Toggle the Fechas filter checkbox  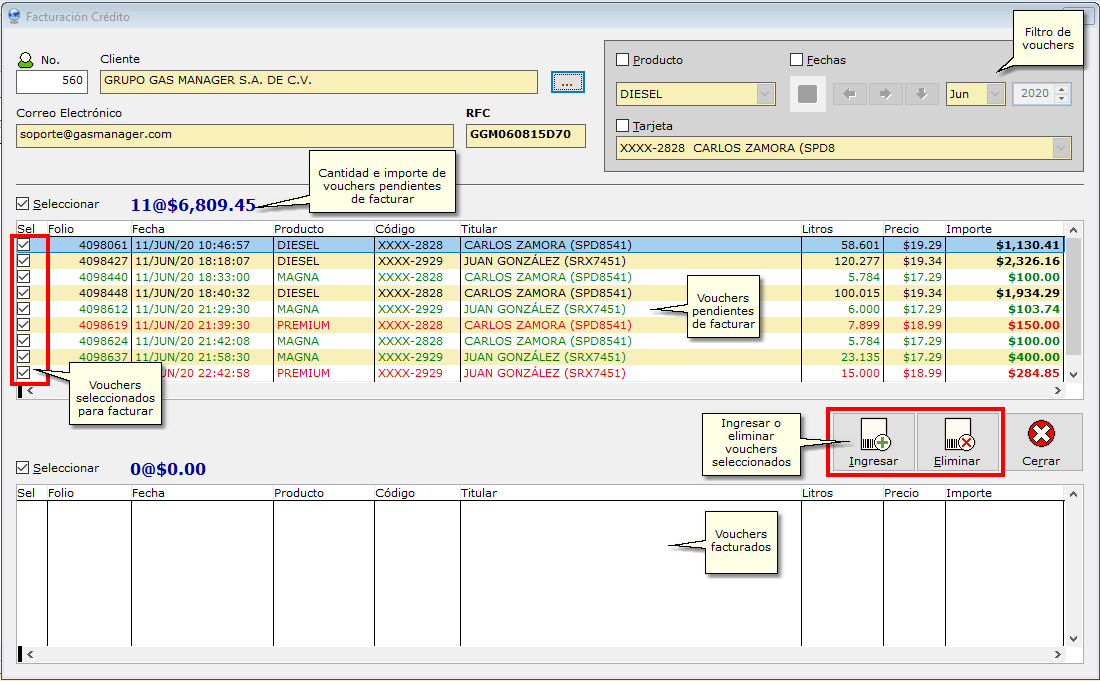tap(797, 60)
